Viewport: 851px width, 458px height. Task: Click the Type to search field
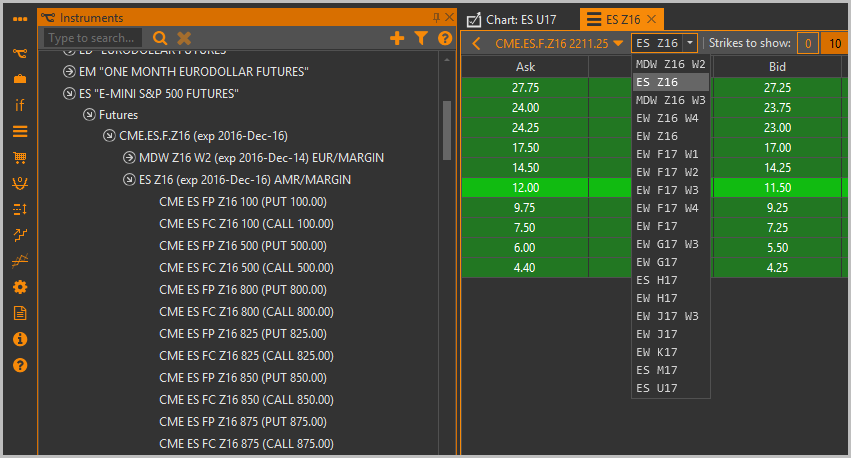coord(92,38)
